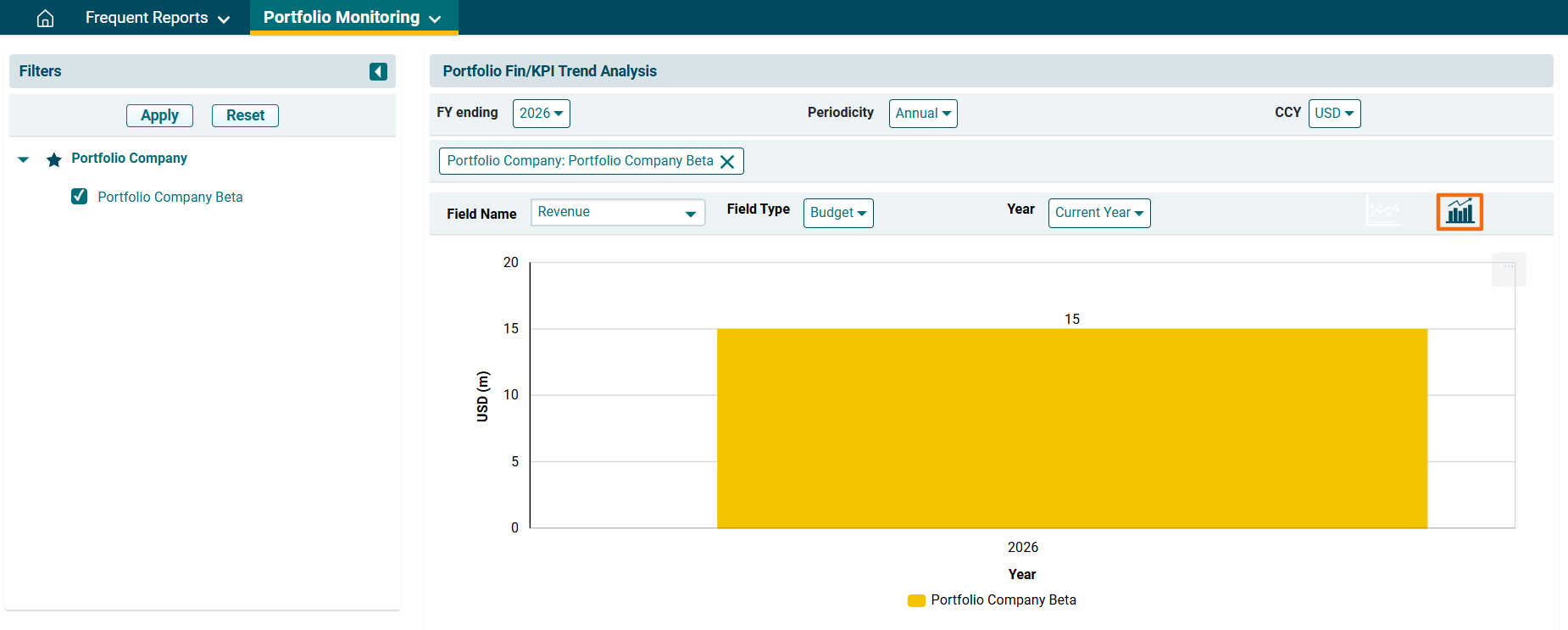Open the Year Current Year dropdown
The image size is (1568, 630).
pyautogui.click(x=1098, y=213)
